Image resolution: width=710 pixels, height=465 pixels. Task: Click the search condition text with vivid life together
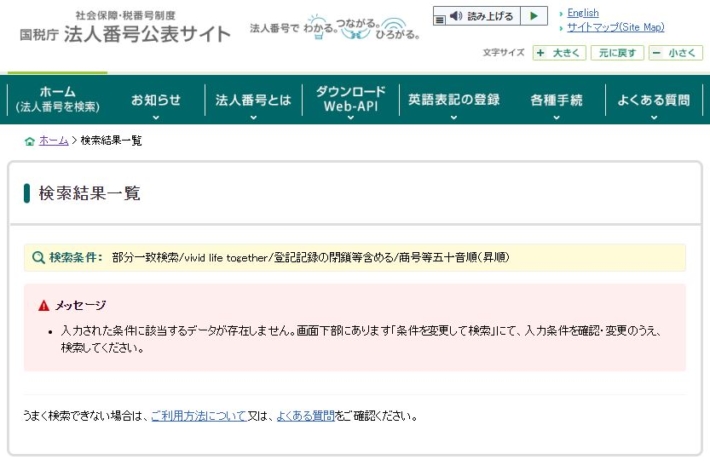(311, 257)
